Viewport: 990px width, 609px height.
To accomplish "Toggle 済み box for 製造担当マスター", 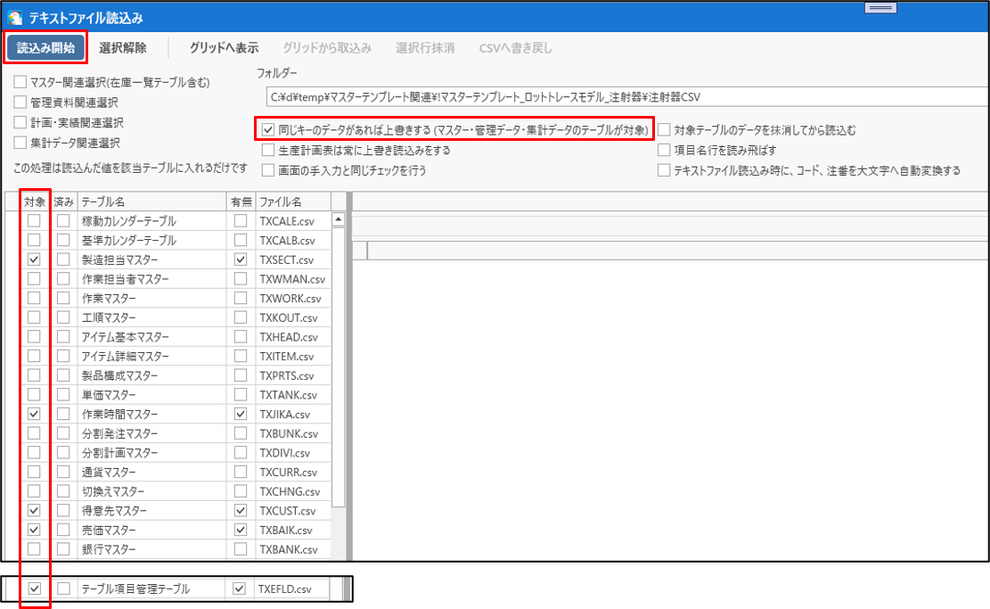I will 63,259.
